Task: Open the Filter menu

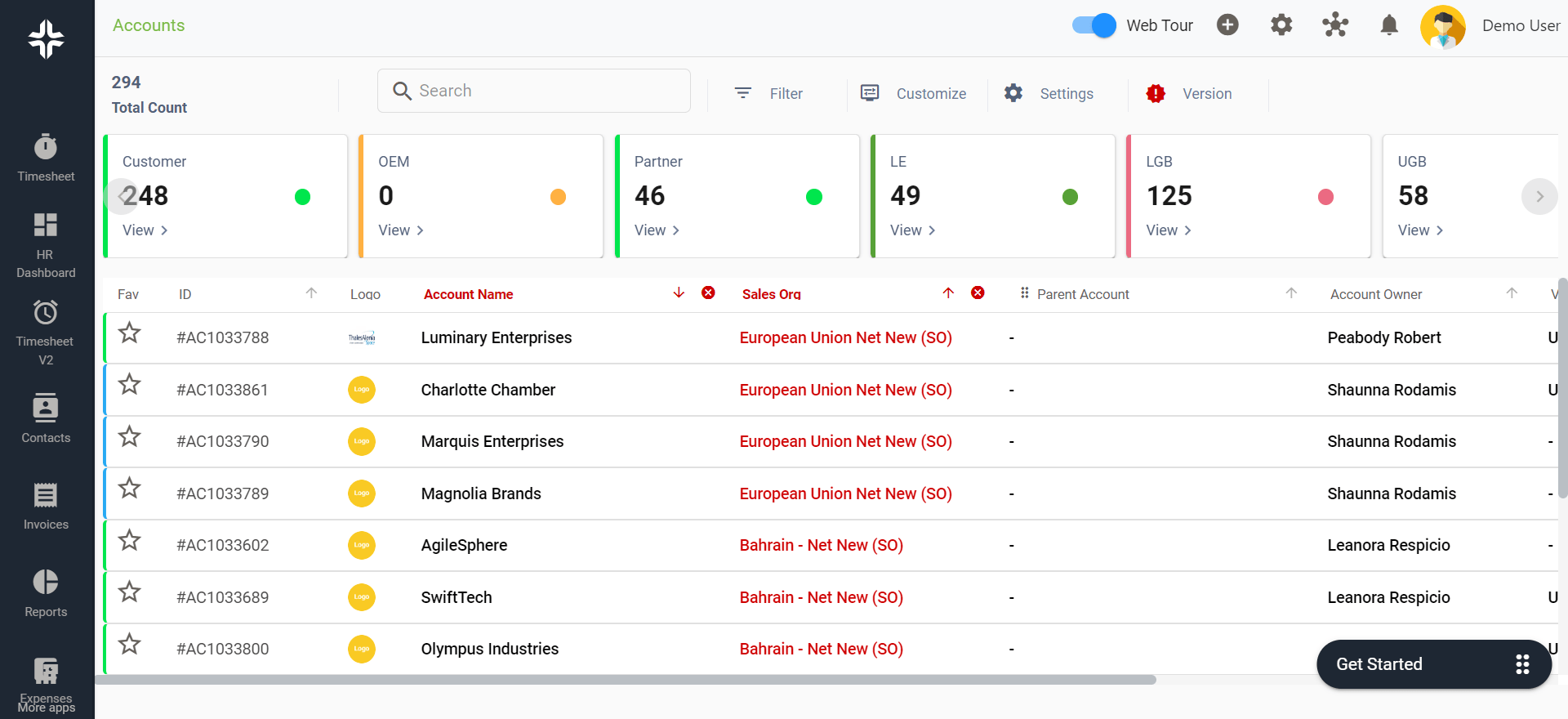Action: tap(768, 93)
